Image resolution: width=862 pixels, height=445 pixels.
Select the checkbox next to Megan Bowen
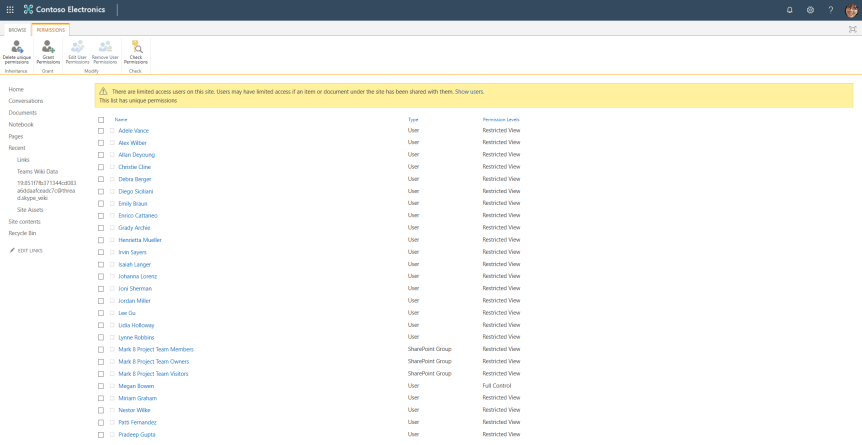click(101, 386)
